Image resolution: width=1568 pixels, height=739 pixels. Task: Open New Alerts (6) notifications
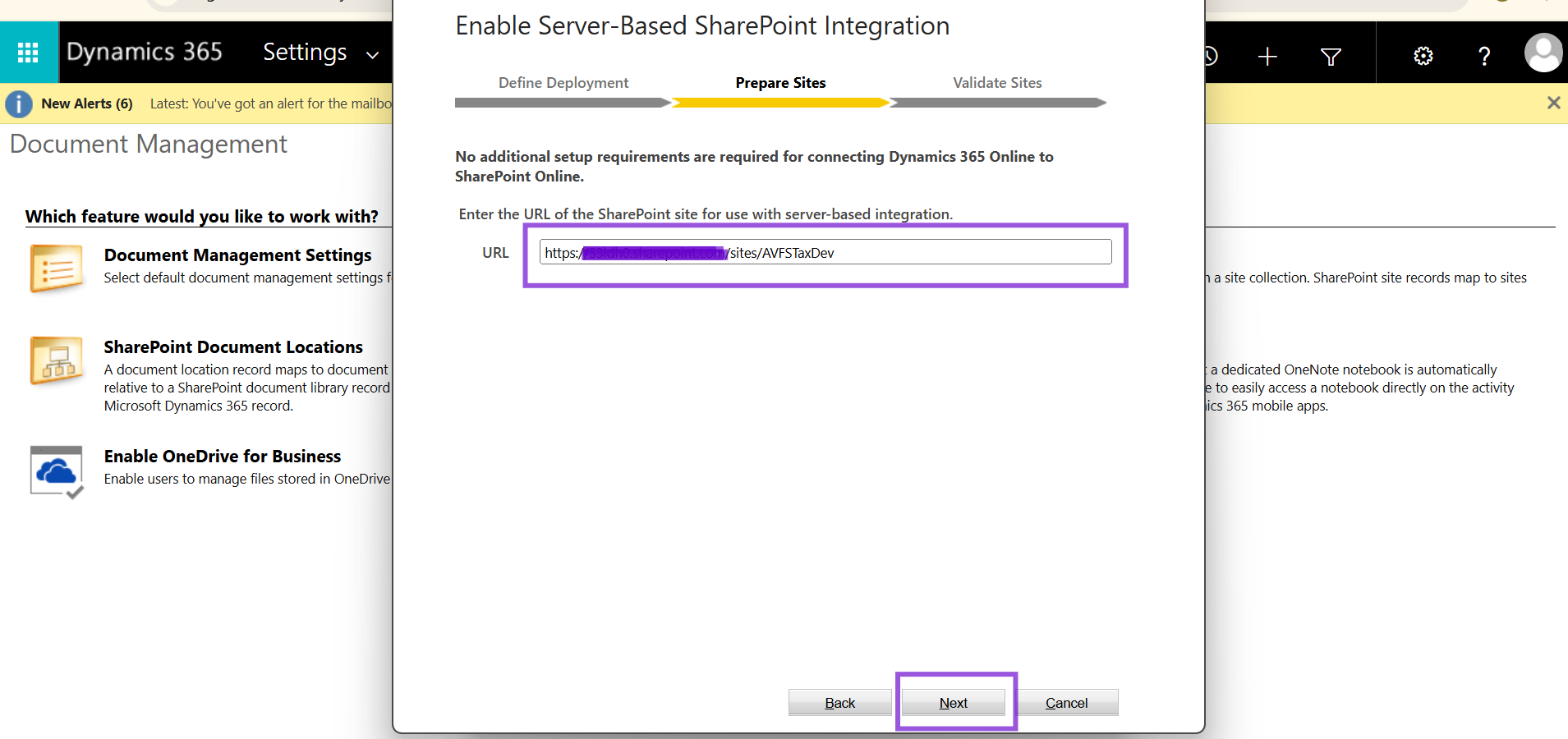[x=87, y=103]
